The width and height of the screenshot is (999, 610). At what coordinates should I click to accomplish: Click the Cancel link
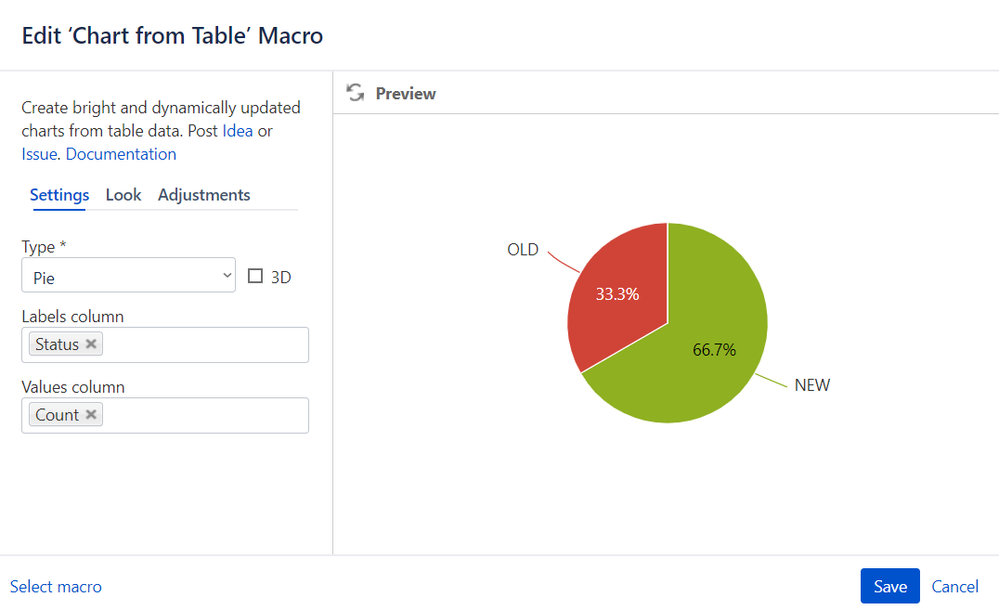pyautogui.click(x=954, y=587)
